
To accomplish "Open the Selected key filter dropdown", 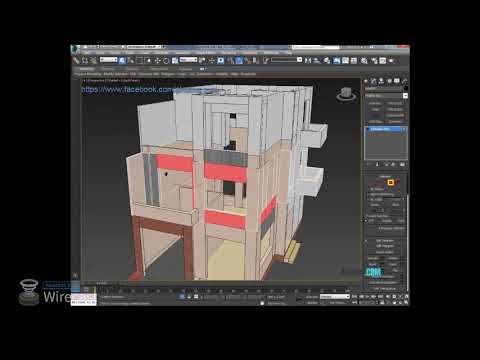I will pyautogui.click(x=335, y=297).
